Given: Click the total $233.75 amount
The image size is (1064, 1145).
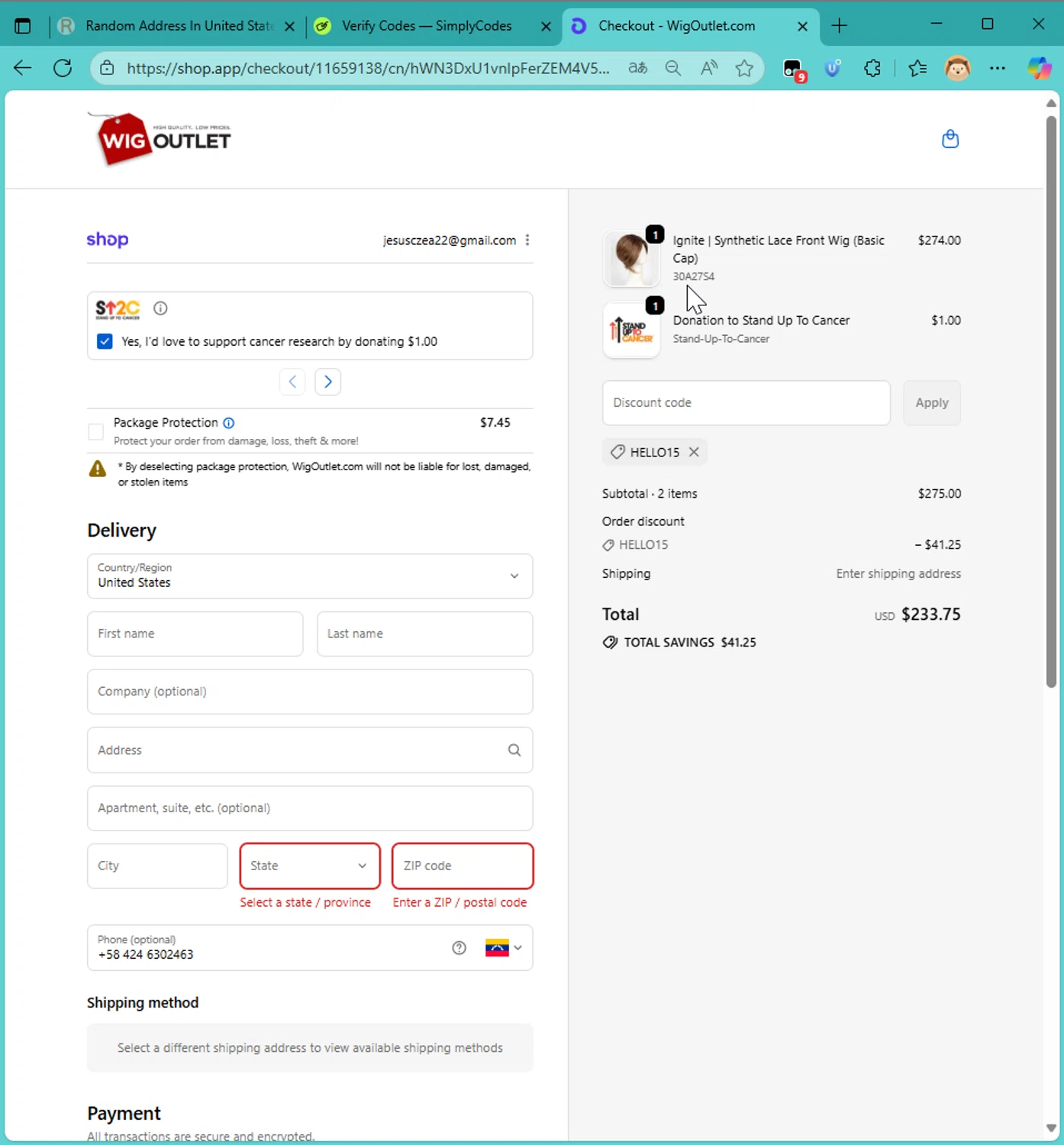Looking at the screenshot, I should (931, 614).
